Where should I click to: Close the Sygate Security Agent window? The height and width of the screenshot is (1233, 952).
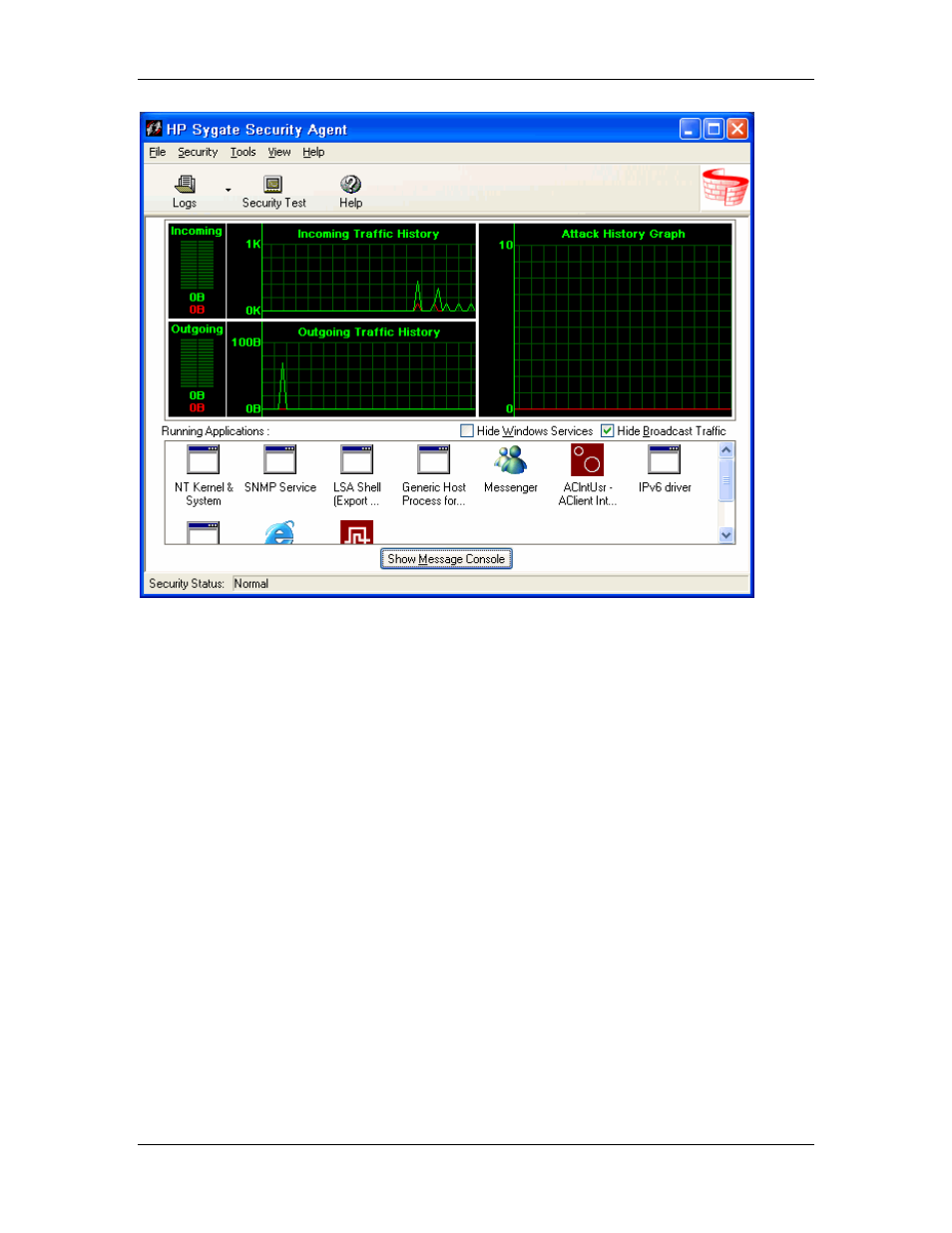click(x=737, y=129)
